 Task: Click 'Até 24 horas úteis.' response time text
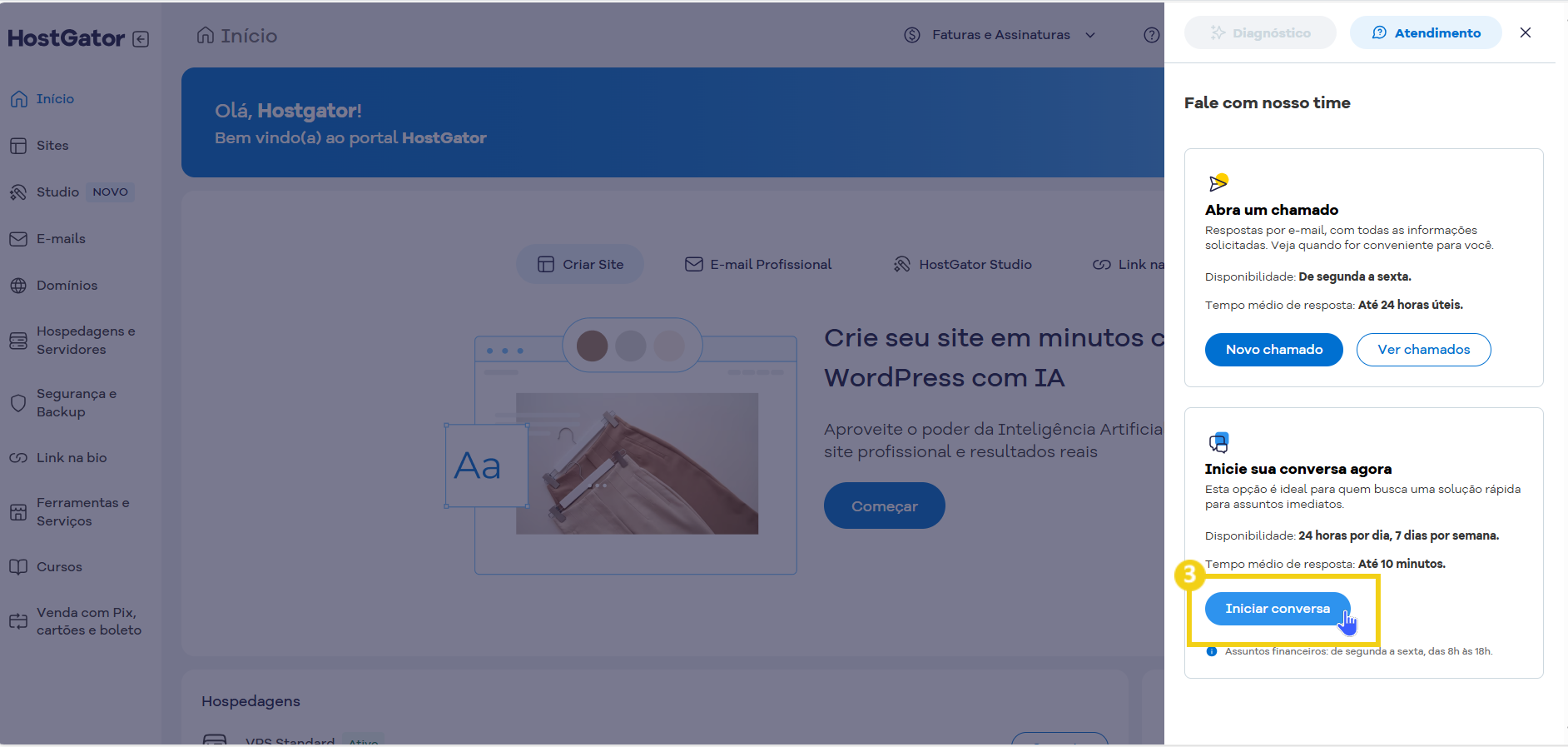coord(1411,305)
